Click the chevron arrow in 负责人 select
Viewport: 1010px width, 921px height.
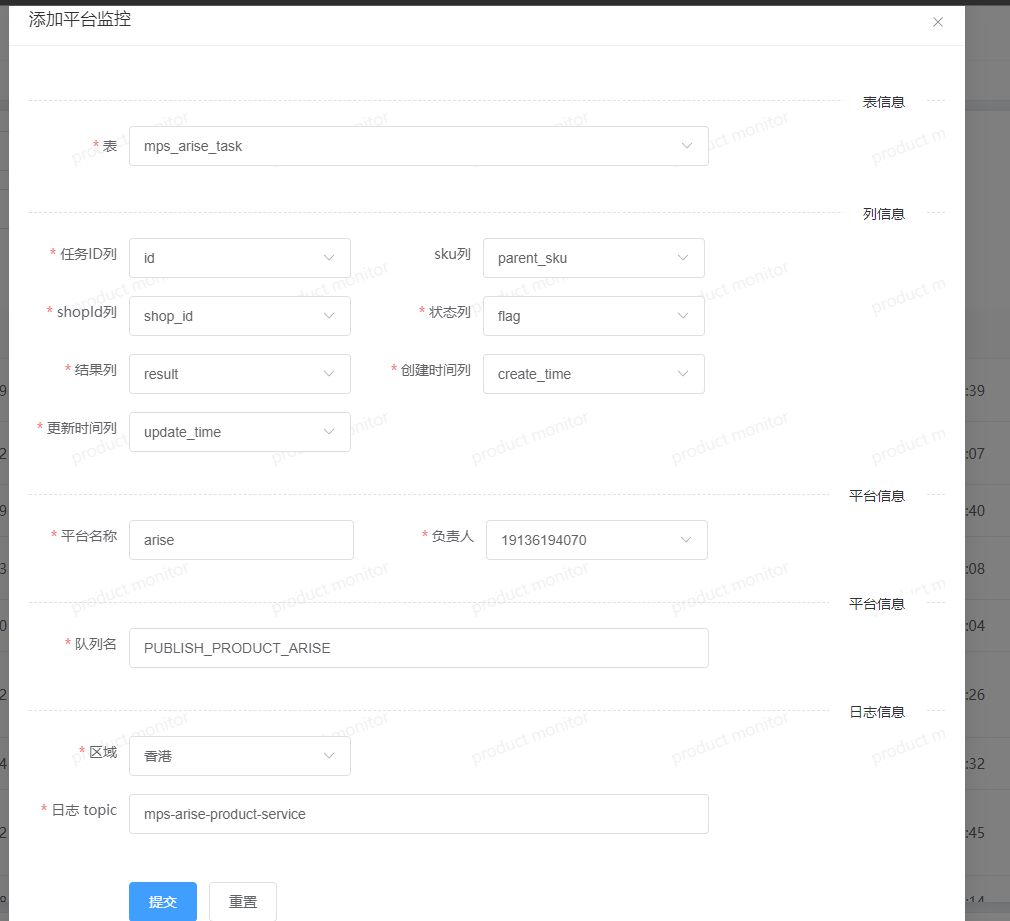pyautogui.click(x=686, y=540)
